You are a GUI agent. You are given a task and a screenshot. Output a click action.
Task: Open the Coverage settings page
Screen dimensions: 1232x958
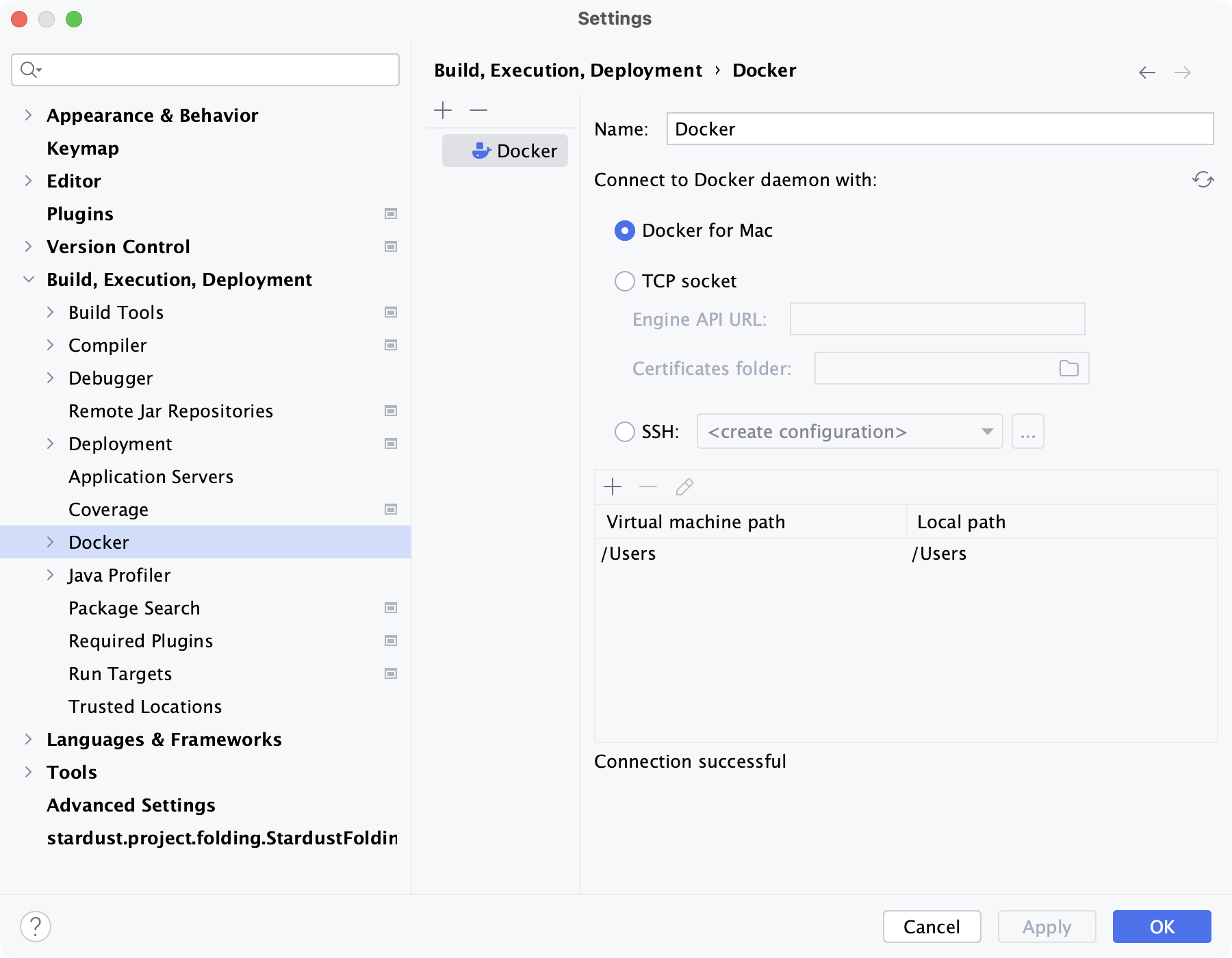[x=108, y=510]
